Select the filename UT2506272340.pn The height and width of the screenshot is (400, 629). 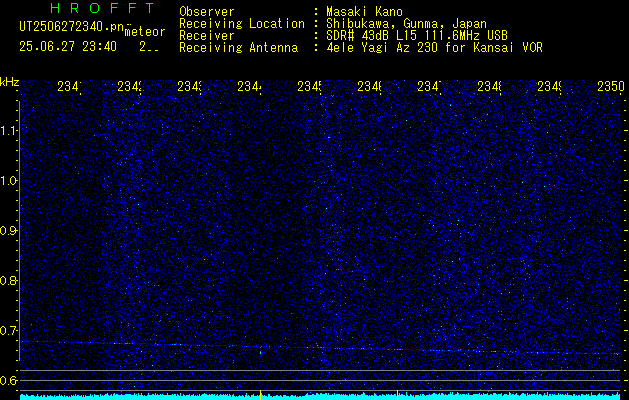tap(71, 27)
